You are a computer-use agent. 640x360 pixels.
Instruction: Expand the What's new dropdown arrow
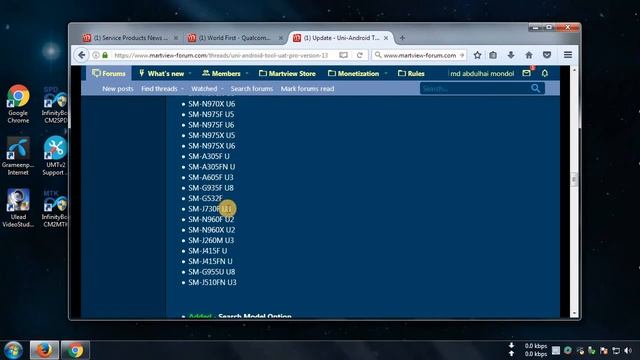190,74
